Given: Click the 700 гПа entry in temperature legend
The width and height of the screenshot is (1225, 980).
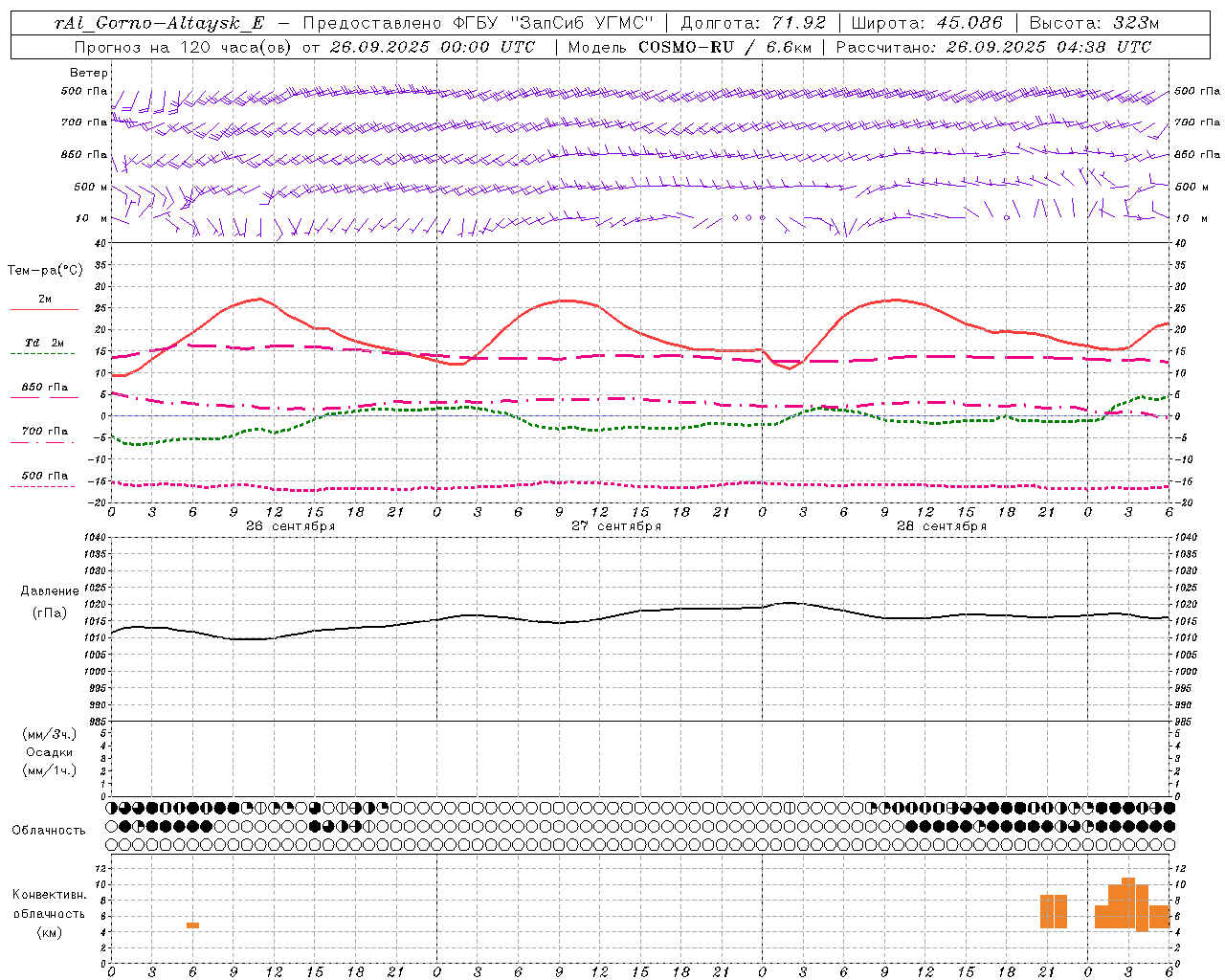Looking at the screenshot, I should tap(45, 432).
